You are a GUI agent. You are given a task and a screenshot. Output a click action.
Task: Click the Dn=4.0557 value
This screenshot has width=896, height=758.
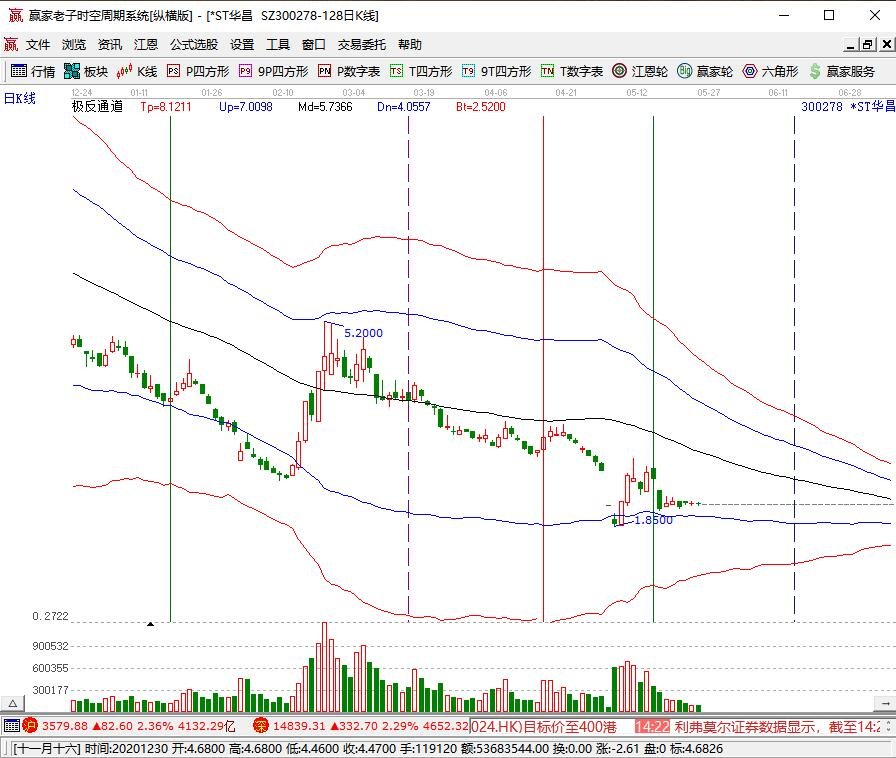[x=403, y=106]
